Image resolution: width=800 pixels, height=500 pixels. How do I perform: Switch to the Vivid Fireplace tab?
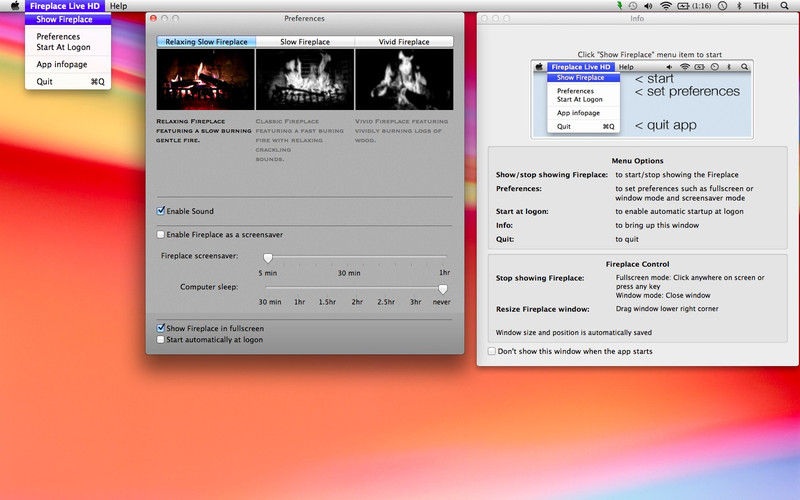click(x=404, y=41)
